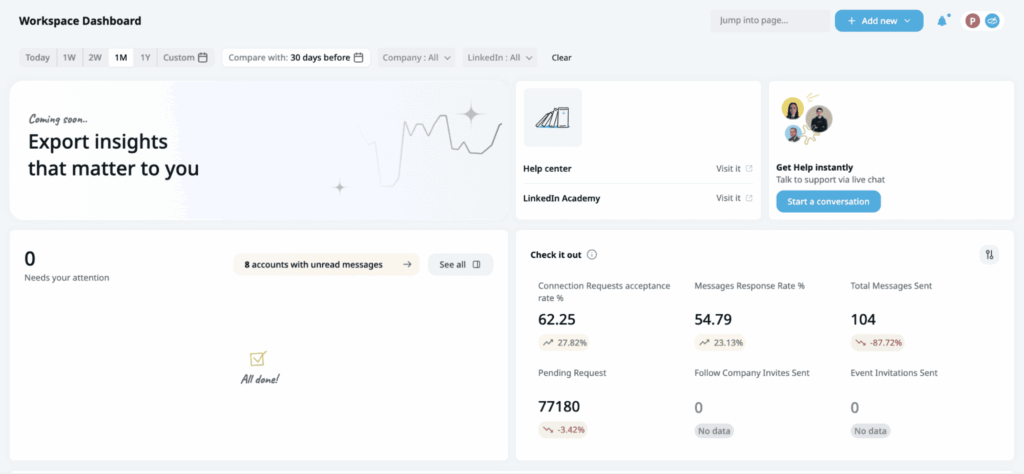Screen dimensions: 1024x474
Task: Clear all applied filters
Action: [562, 58]
